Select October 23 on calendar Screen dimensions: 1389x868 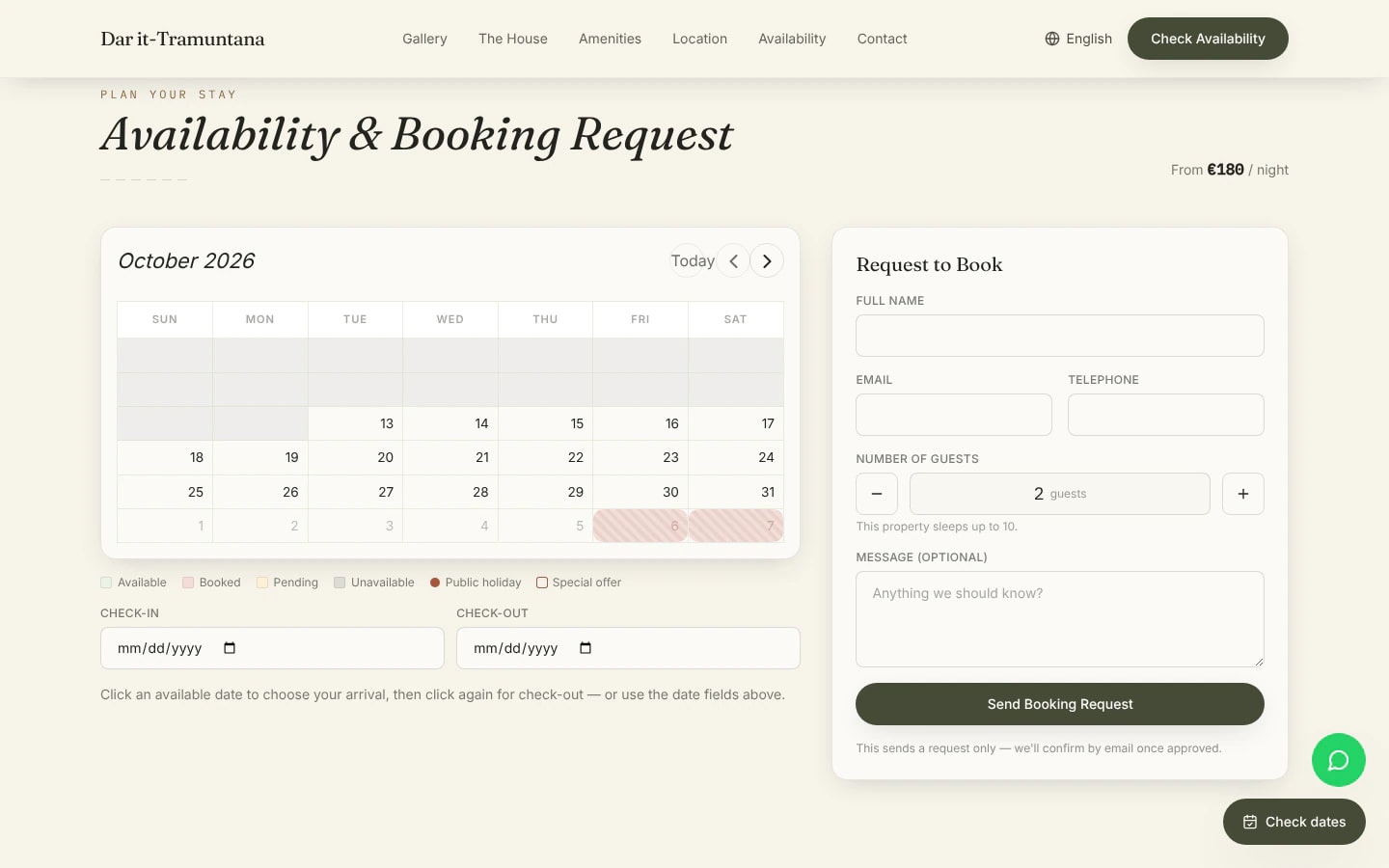[640, 457]
